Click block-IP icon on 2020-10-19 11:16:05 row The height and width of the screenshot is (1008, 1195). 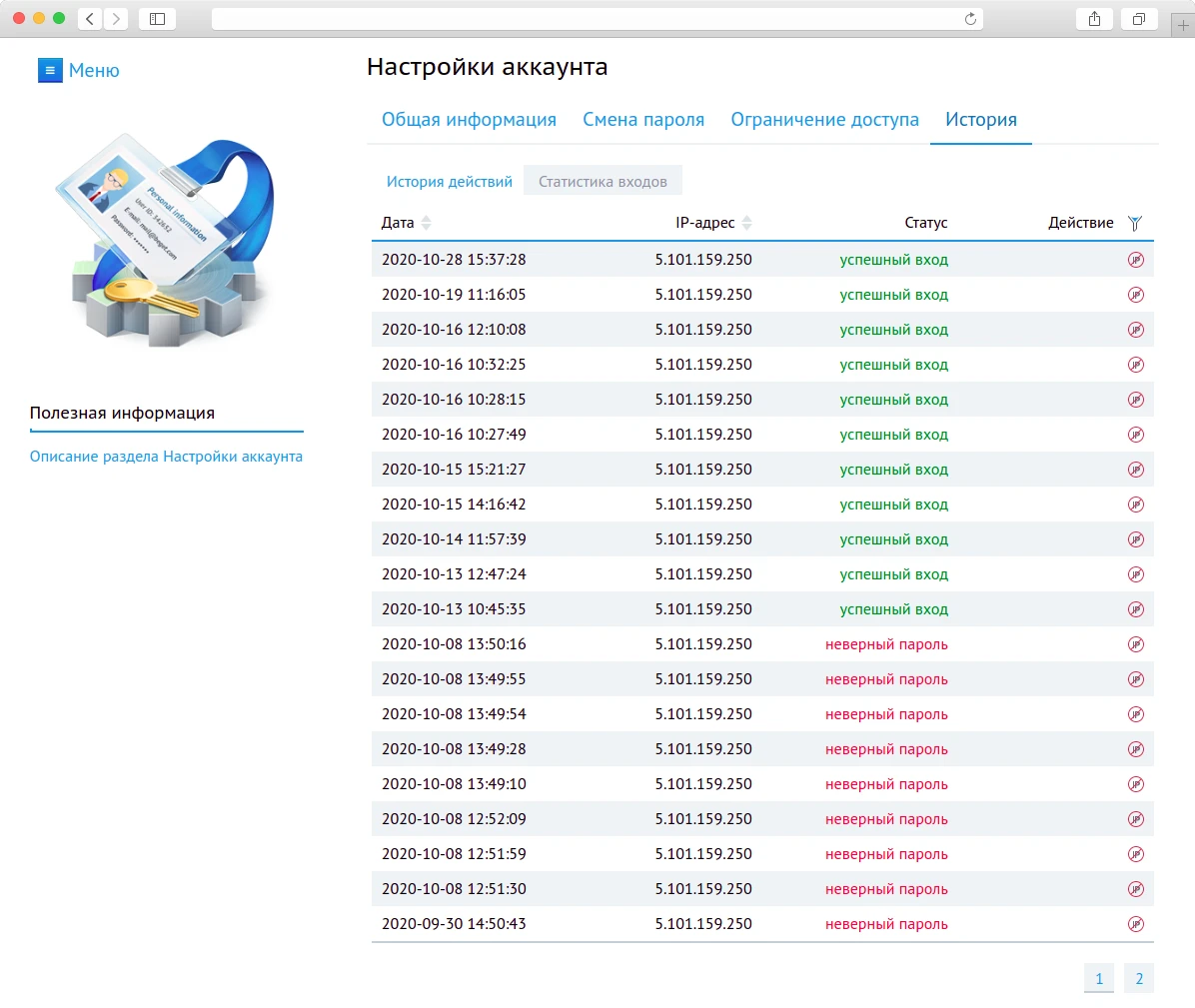(x=1135, y=295)
